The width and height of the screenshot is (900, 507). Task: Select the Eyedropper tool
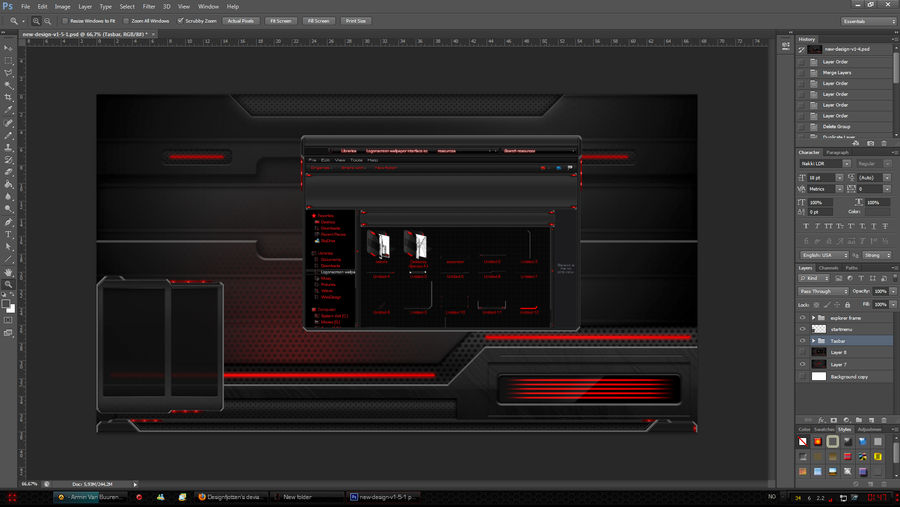pos(8,110)
